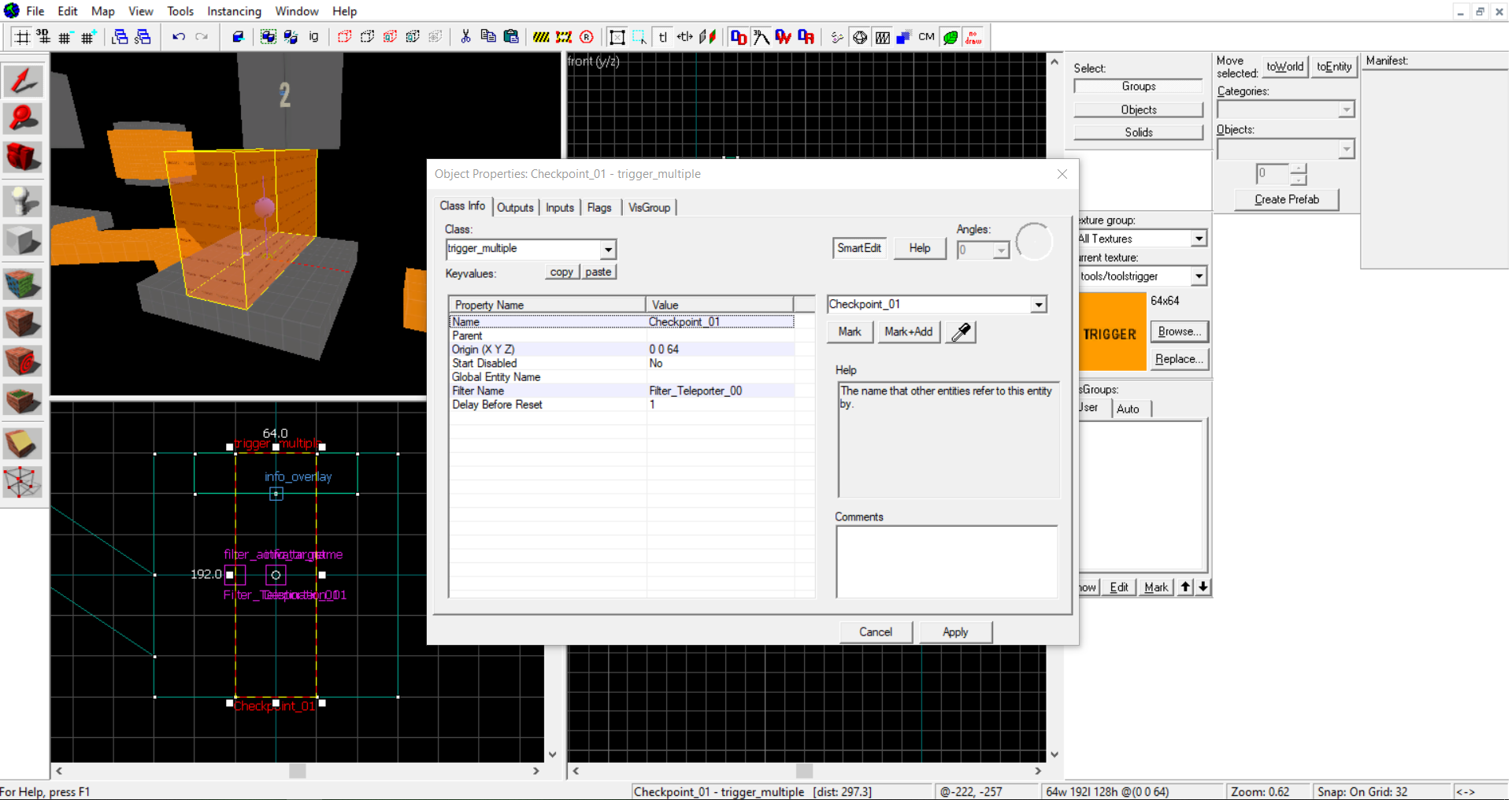This screenshot has height=800, width=1512.
Task: Click the Browse... texture button
Action: pyautogui.click(x=1179, y=331)
